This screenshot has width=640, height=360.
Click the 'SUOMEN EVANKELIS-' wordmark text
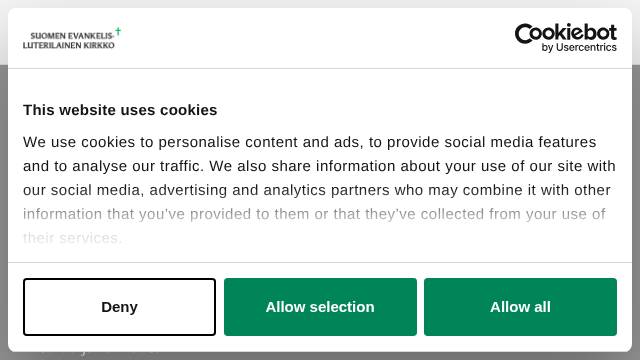pyautogui.click(x=72, y=36)
